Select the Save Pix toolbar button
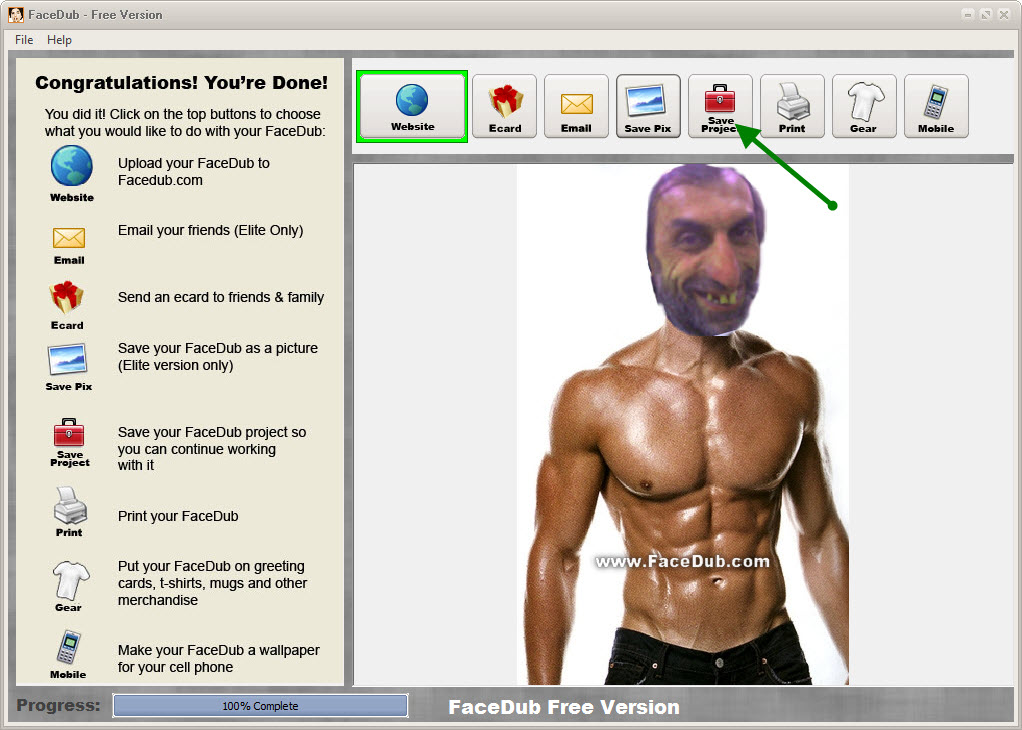 [x=648, y=106]
